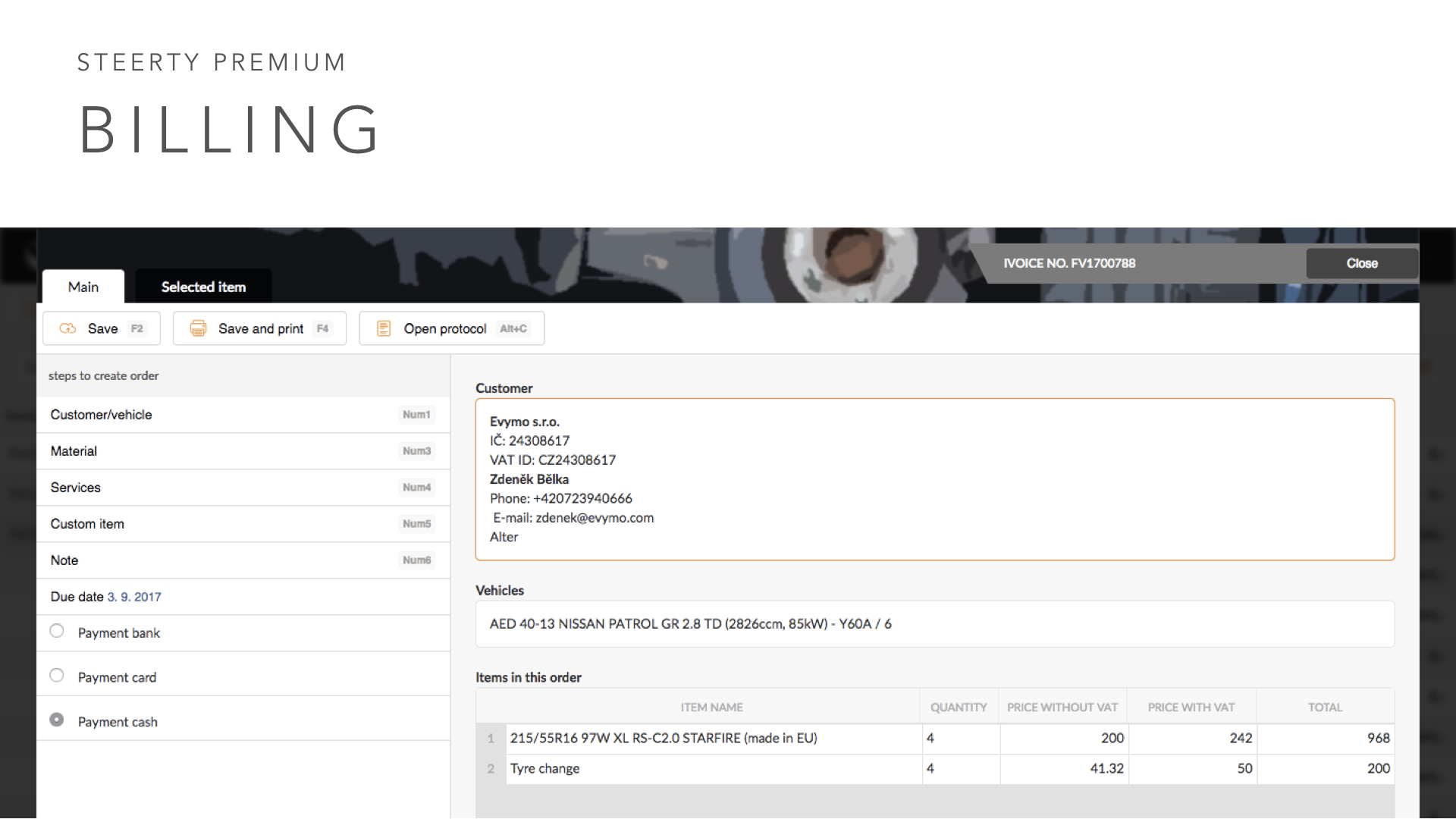The height and width of the screenshot is (819, 1456).
Task: Switch to the Main tab
Action: pyautogui.click(x=83, y=287)
